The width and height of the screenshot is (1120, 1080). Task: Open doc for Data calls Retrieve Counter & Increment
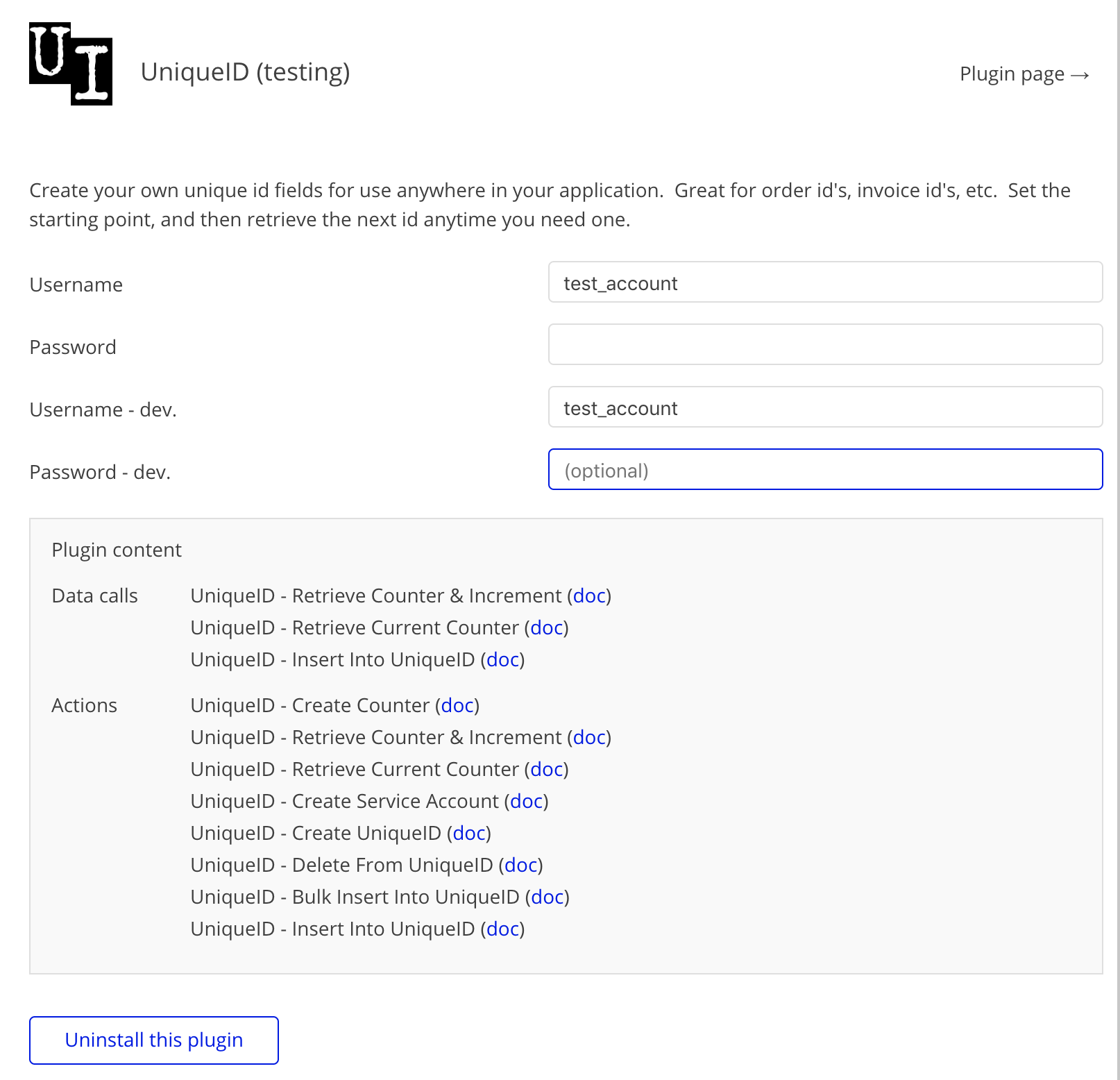tap(589, 596)
